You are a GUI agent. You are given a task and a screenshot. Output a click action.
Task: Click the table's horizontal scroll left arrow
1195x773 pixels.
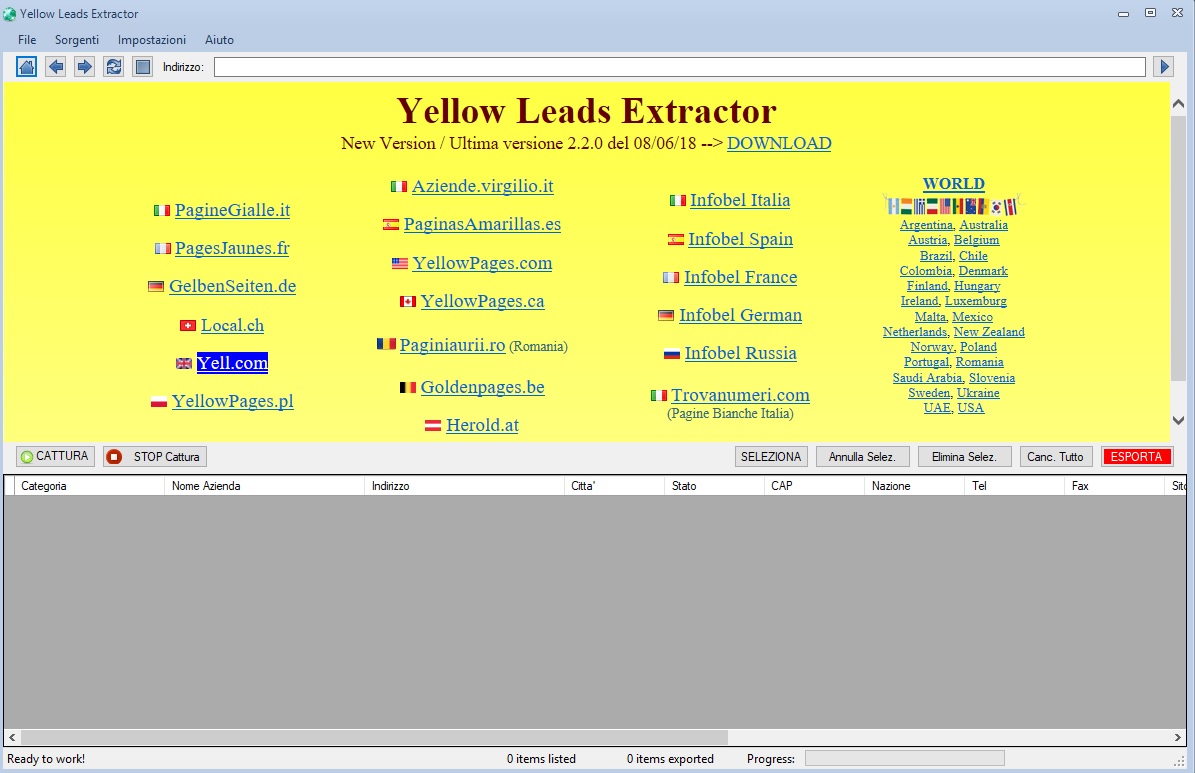point(11,737)
